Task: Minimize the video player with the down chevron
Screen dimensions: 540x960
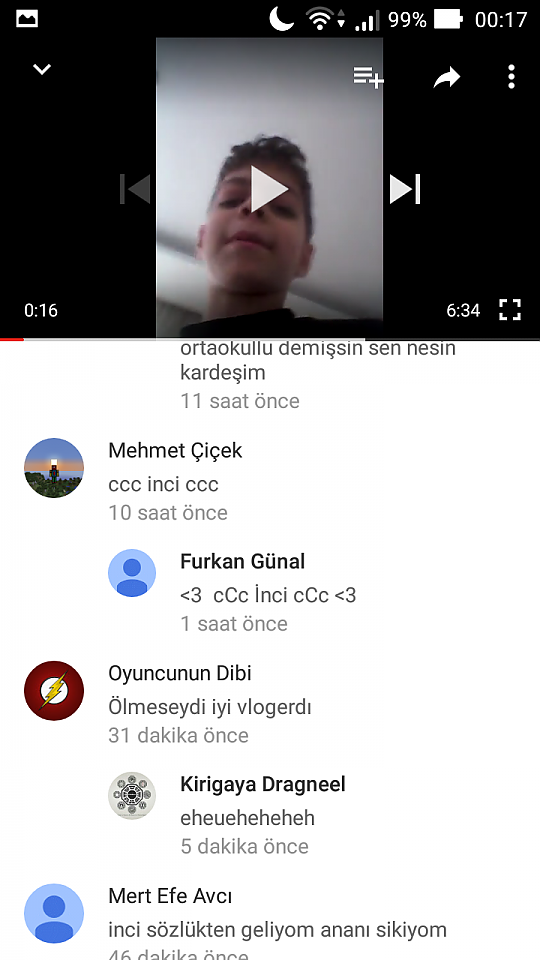Action: coord(42,69)
